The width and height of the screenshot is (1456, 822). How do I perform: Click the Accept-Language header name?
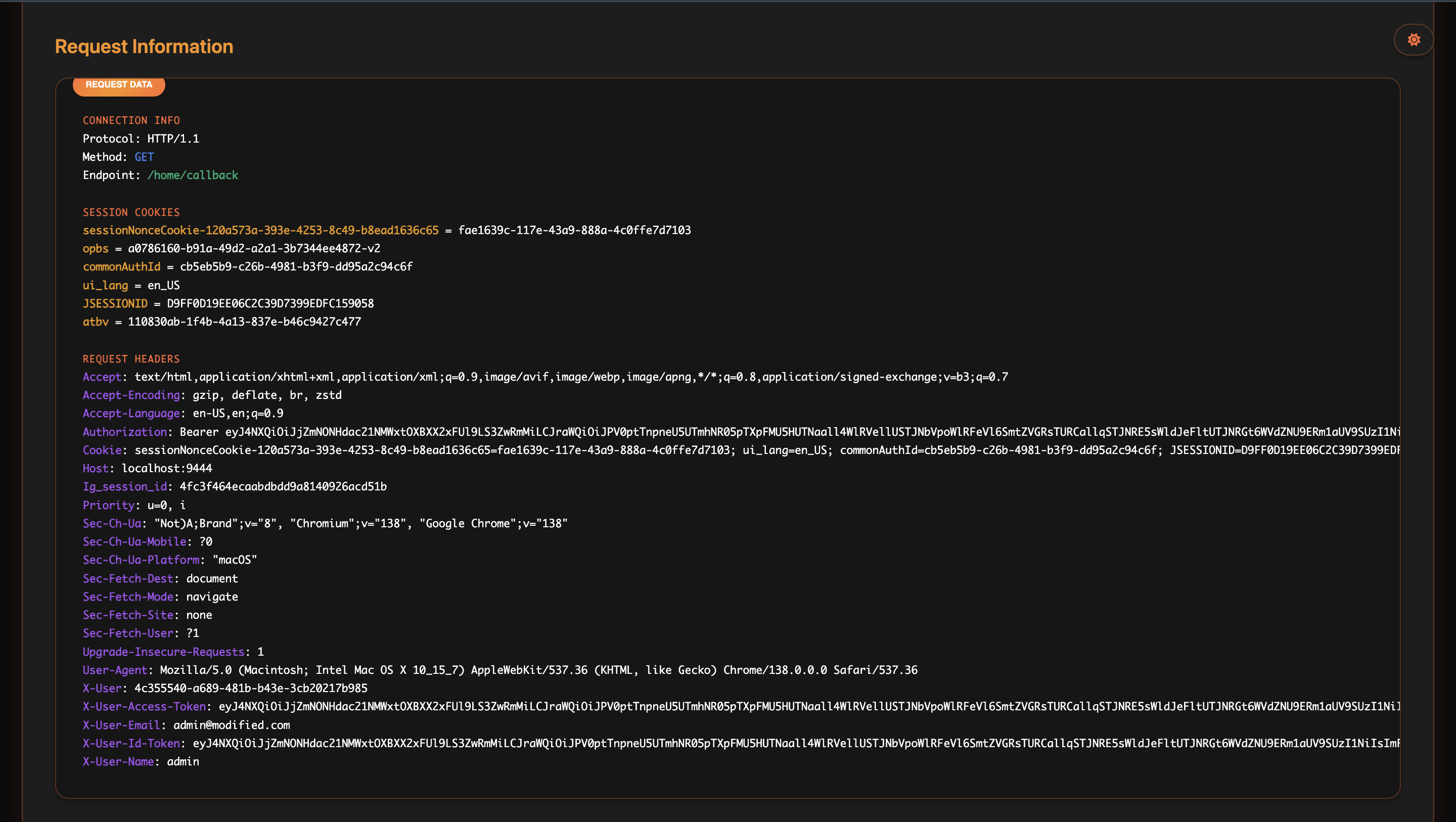click(x=131, y=413)
